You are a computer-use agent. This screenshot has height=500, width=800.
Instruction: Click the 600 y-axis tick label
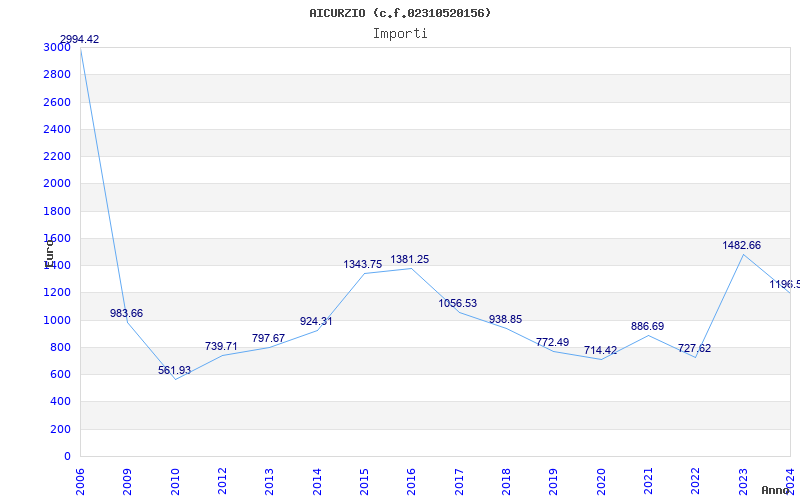pos(60,374)
